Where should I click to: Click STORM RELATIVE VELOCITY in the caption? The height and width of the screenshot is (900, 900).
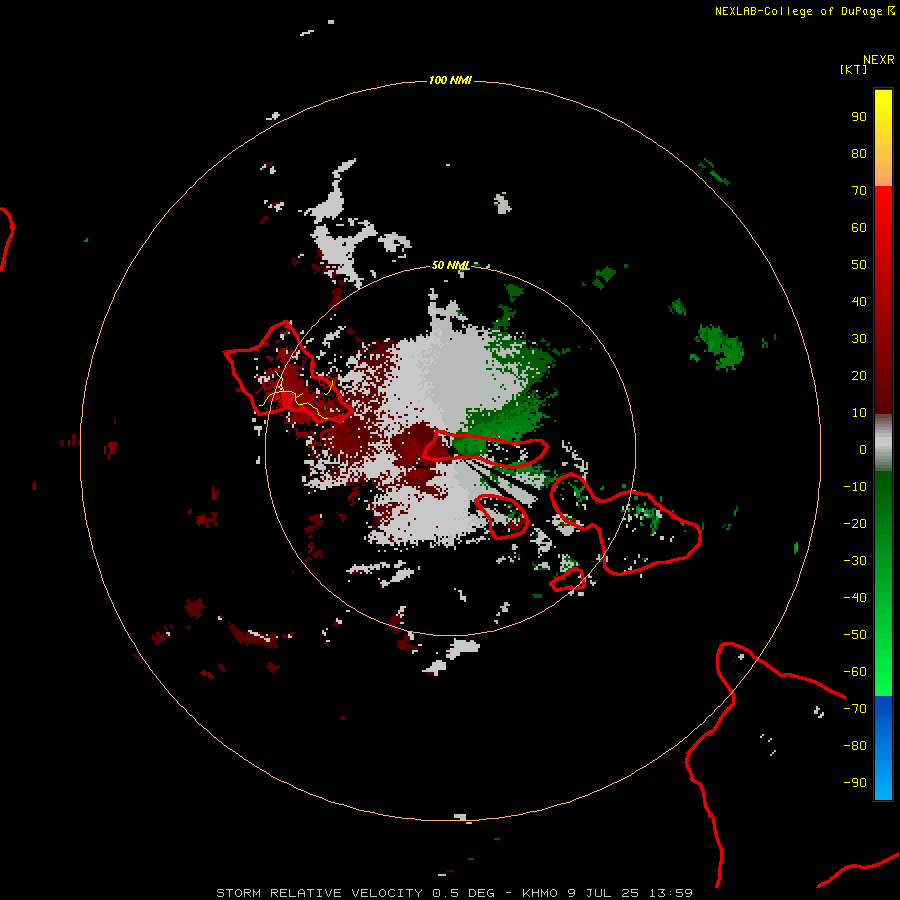coord(319,893)
